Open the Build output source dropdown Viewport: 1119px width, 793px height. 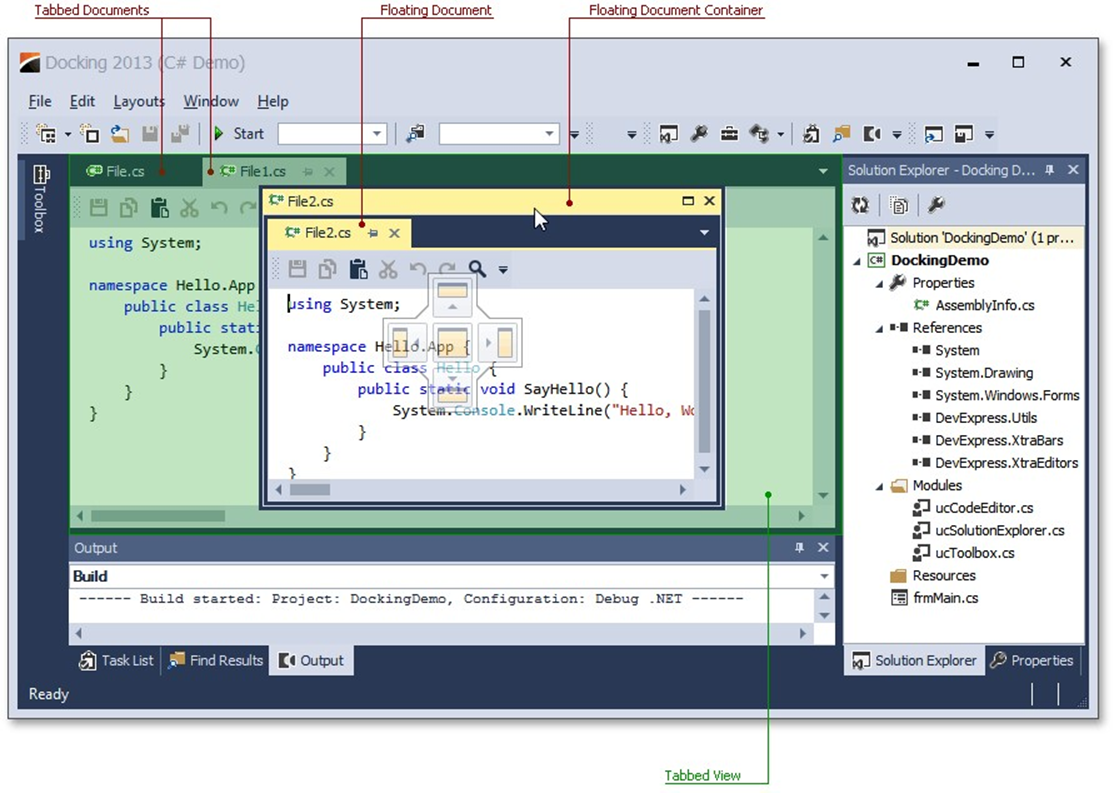pyautogui.click(x=824, y=577)
